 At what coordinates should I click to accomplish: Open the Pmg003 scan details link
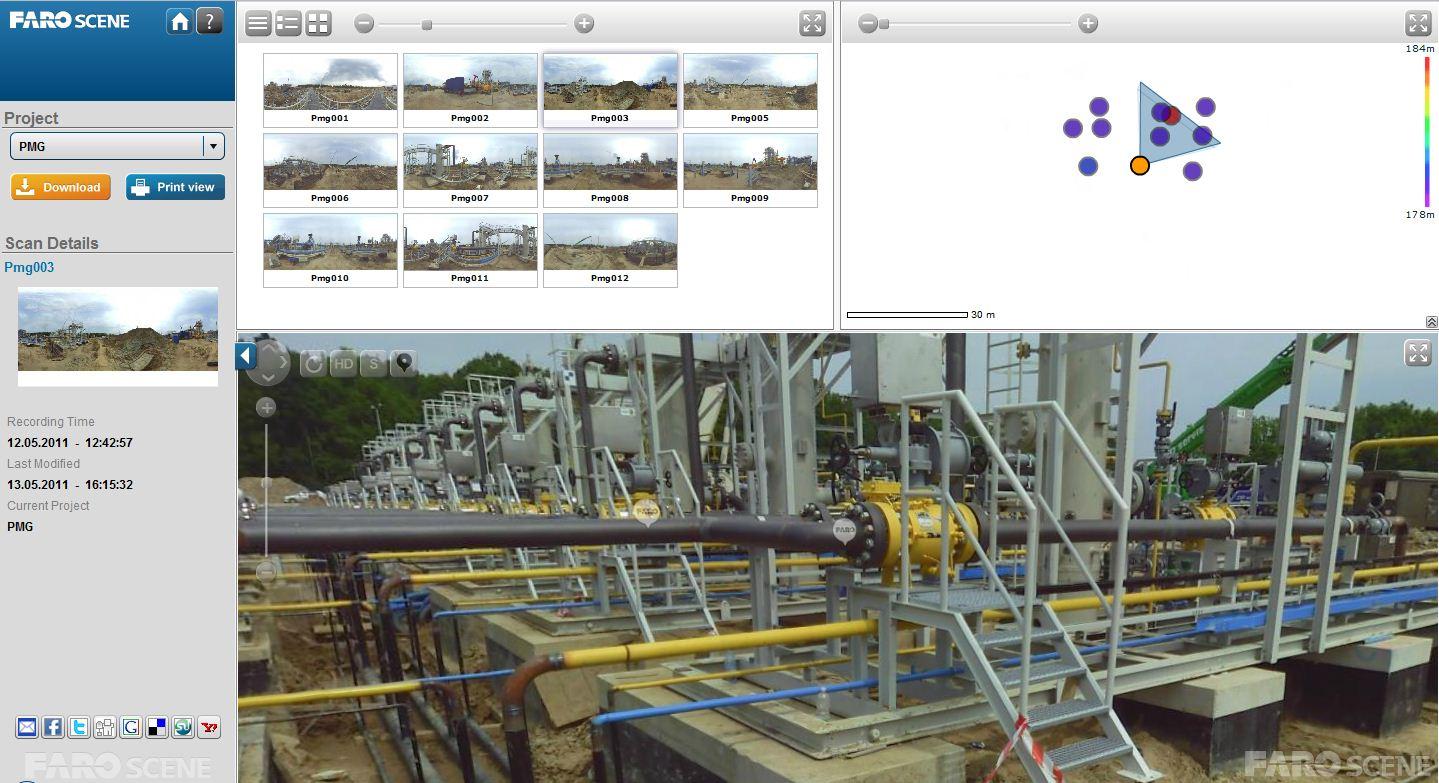29,267
